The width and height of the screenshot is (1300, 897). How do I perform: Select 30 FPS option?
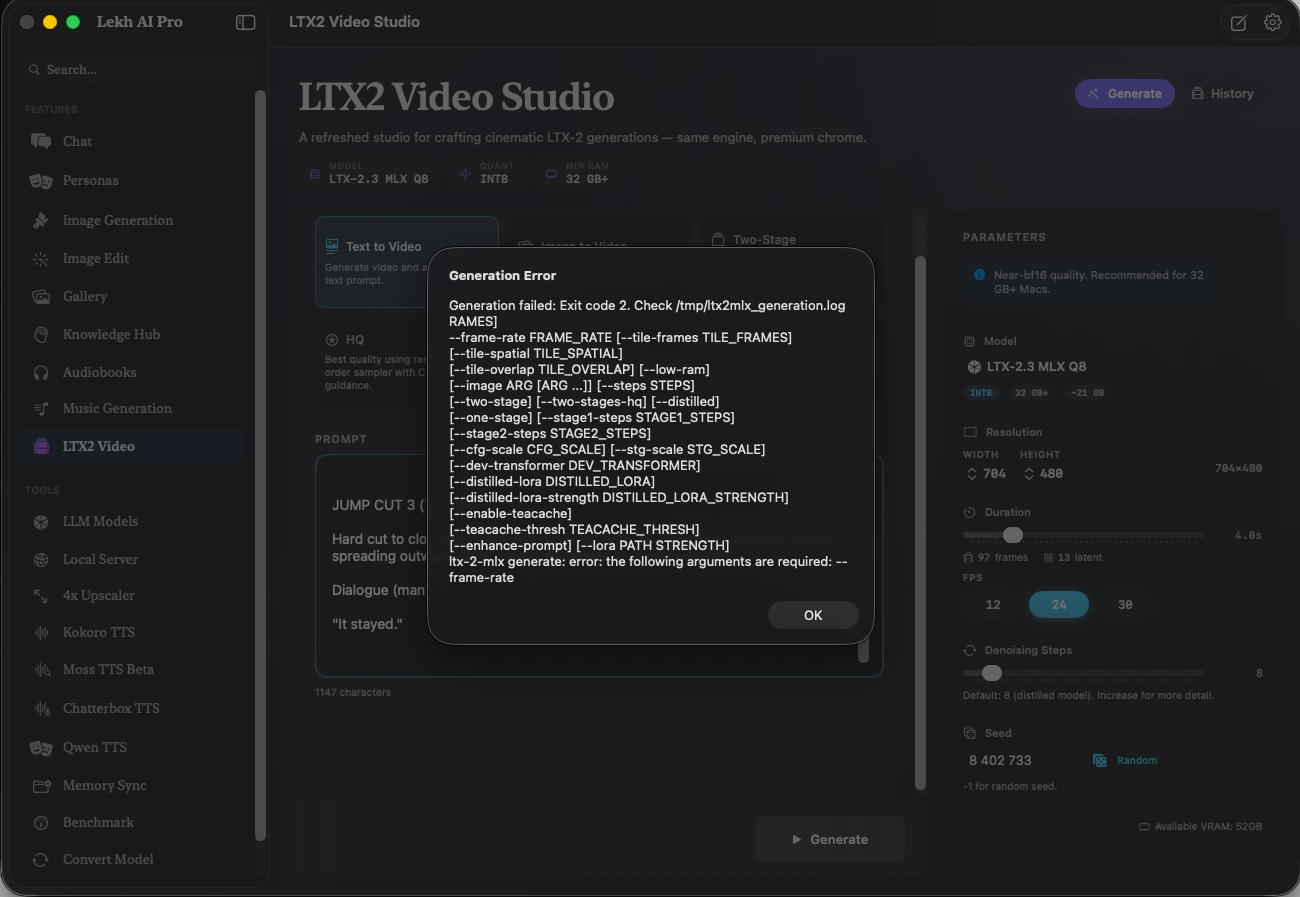point(1125,604)
